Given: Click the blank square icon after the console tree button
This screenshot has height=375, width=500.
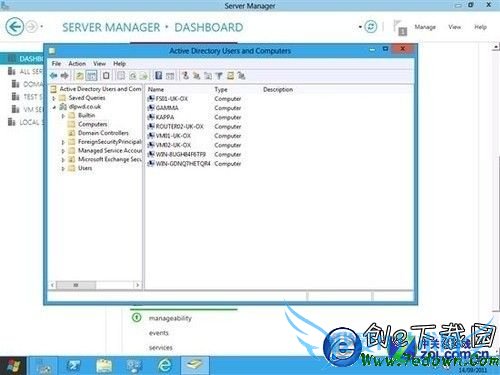Looking at the screenshot, I should [106, 76].
